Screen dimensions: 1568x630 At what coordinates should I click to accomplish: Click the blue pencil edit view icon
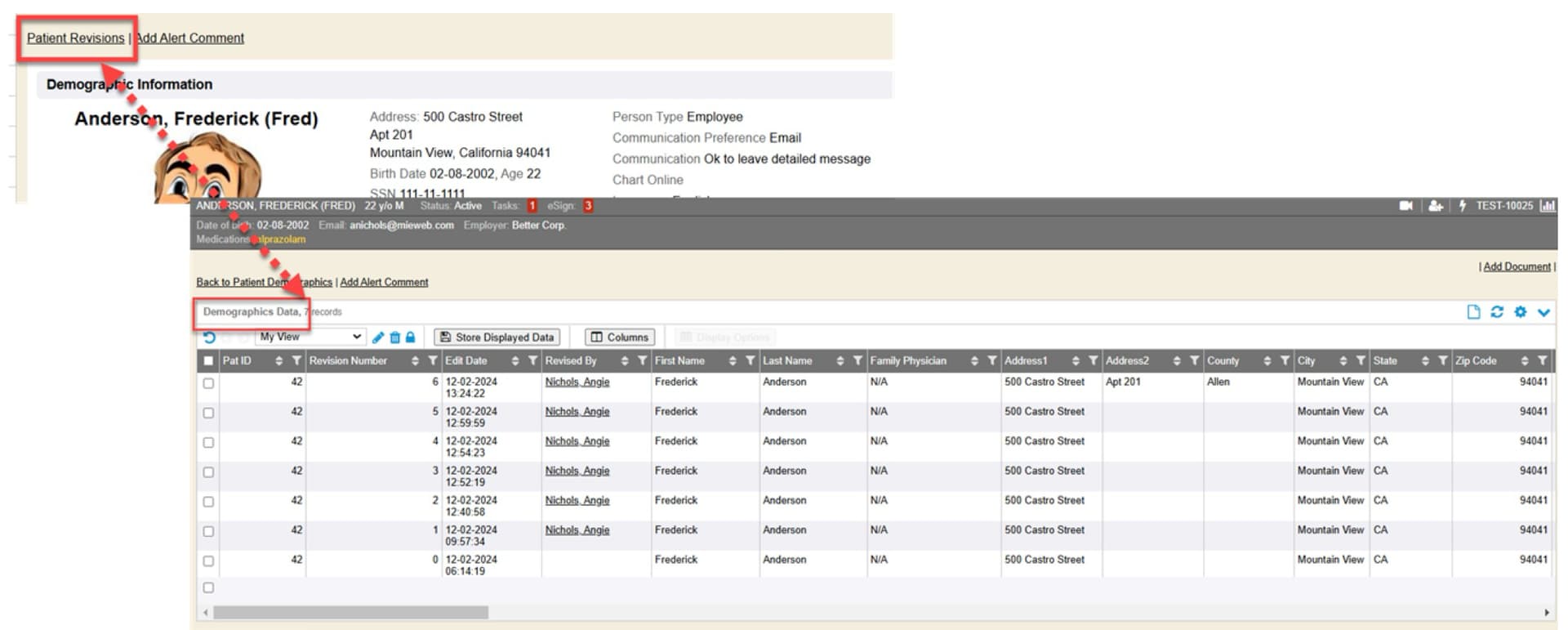tap(378, 337)
